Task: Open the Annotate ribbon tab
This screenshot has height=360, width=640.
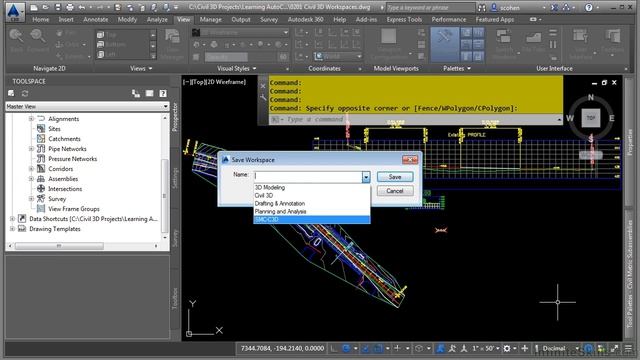Action: pyautogui.click(x=96, y=20)
